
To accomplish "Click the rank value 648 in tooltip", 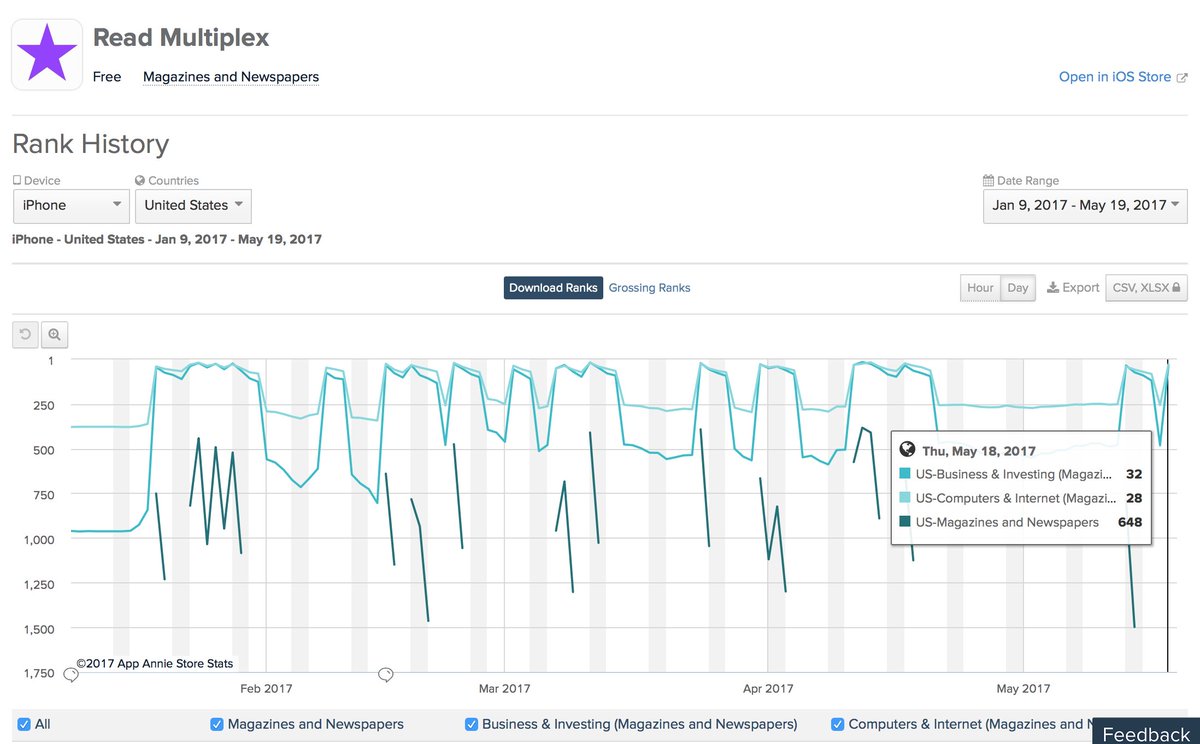I will 1130,522.
